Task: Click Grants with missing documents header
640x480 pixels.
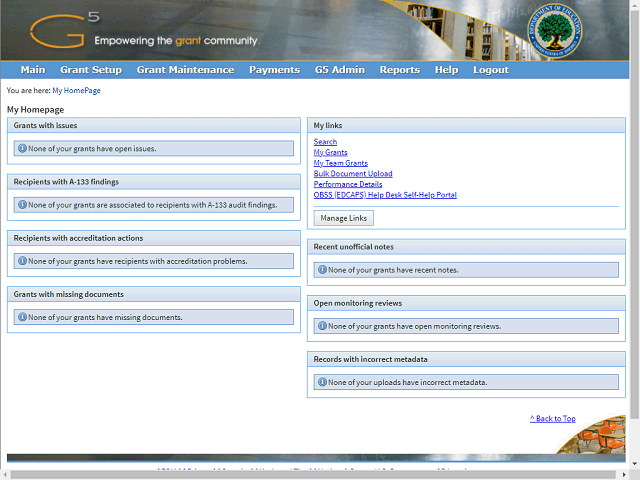Action: click(x=154, y=294)
